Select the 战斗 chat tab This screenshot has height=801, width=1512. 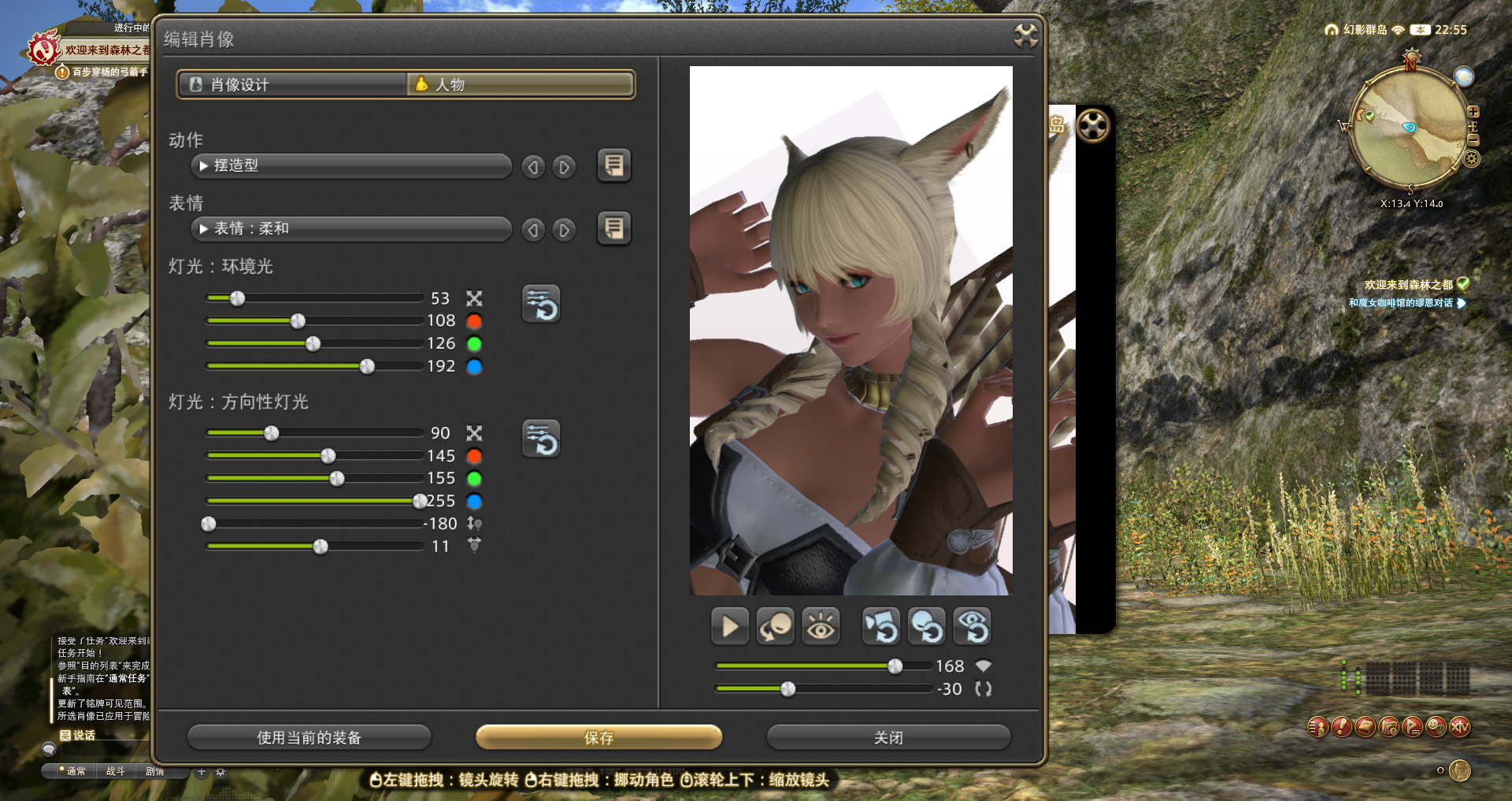pos(116,771)
